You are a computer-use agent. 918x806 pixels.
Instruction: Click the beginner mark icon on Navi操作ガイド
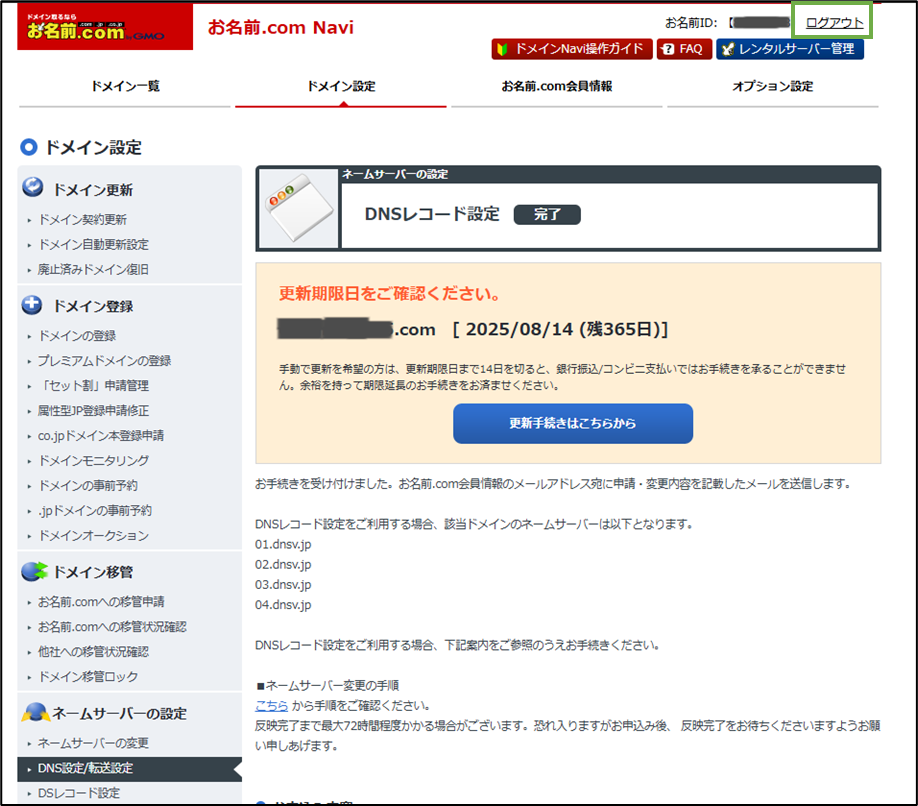pos(502,49)
